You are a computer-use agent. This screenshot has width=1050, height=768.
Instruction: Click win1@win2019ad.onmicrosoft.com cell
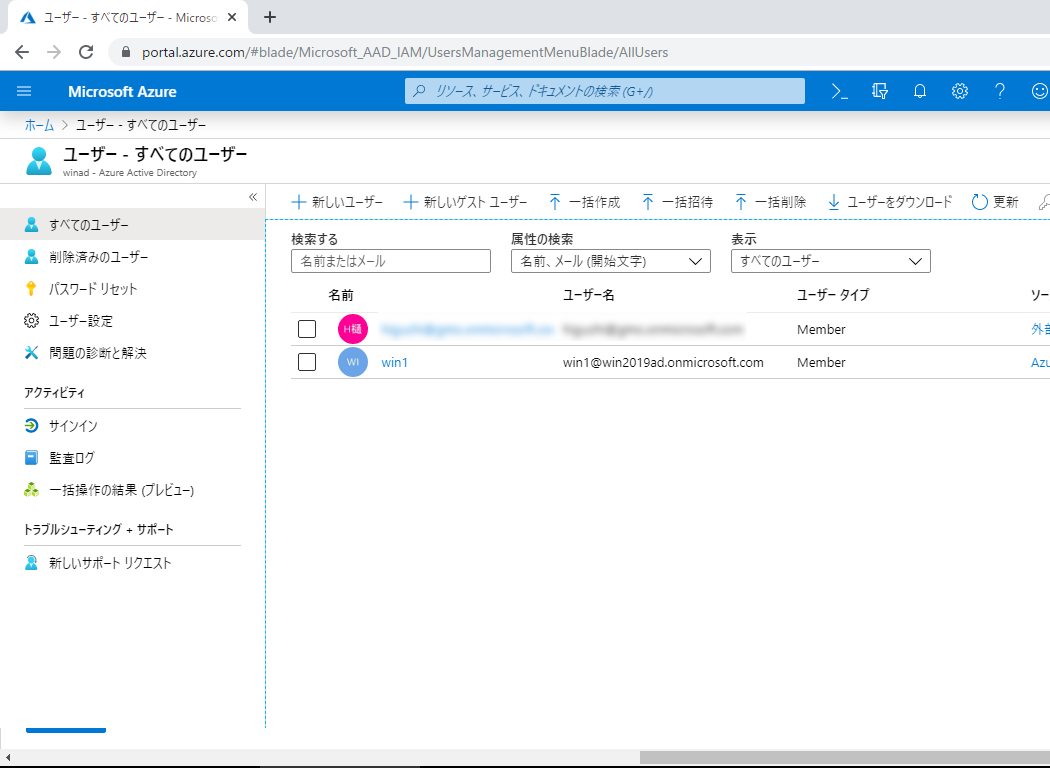point(663,362)
